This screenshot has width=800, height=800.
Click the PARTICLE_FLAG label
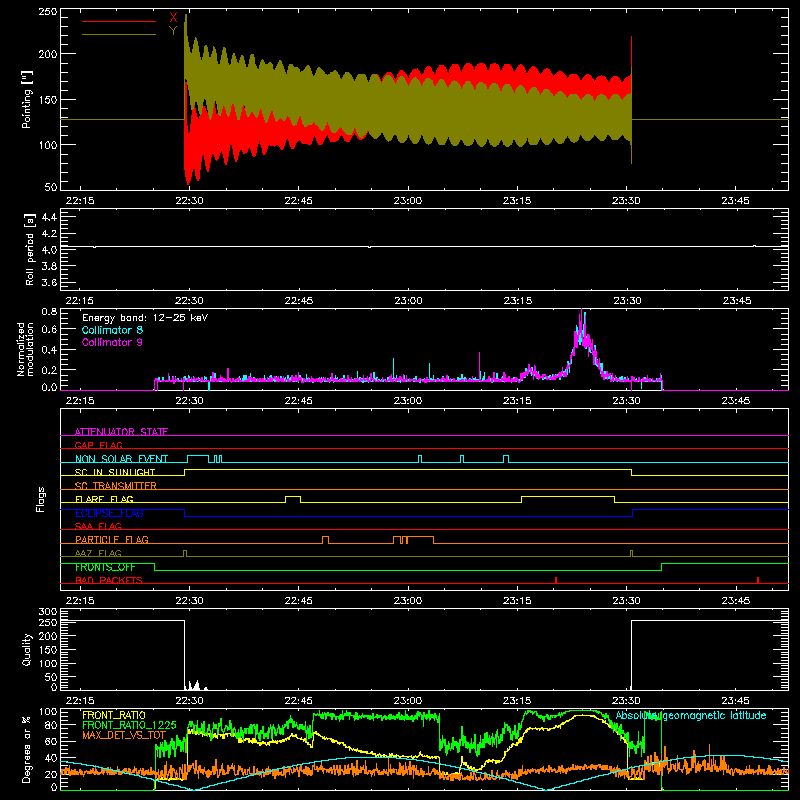112,539
